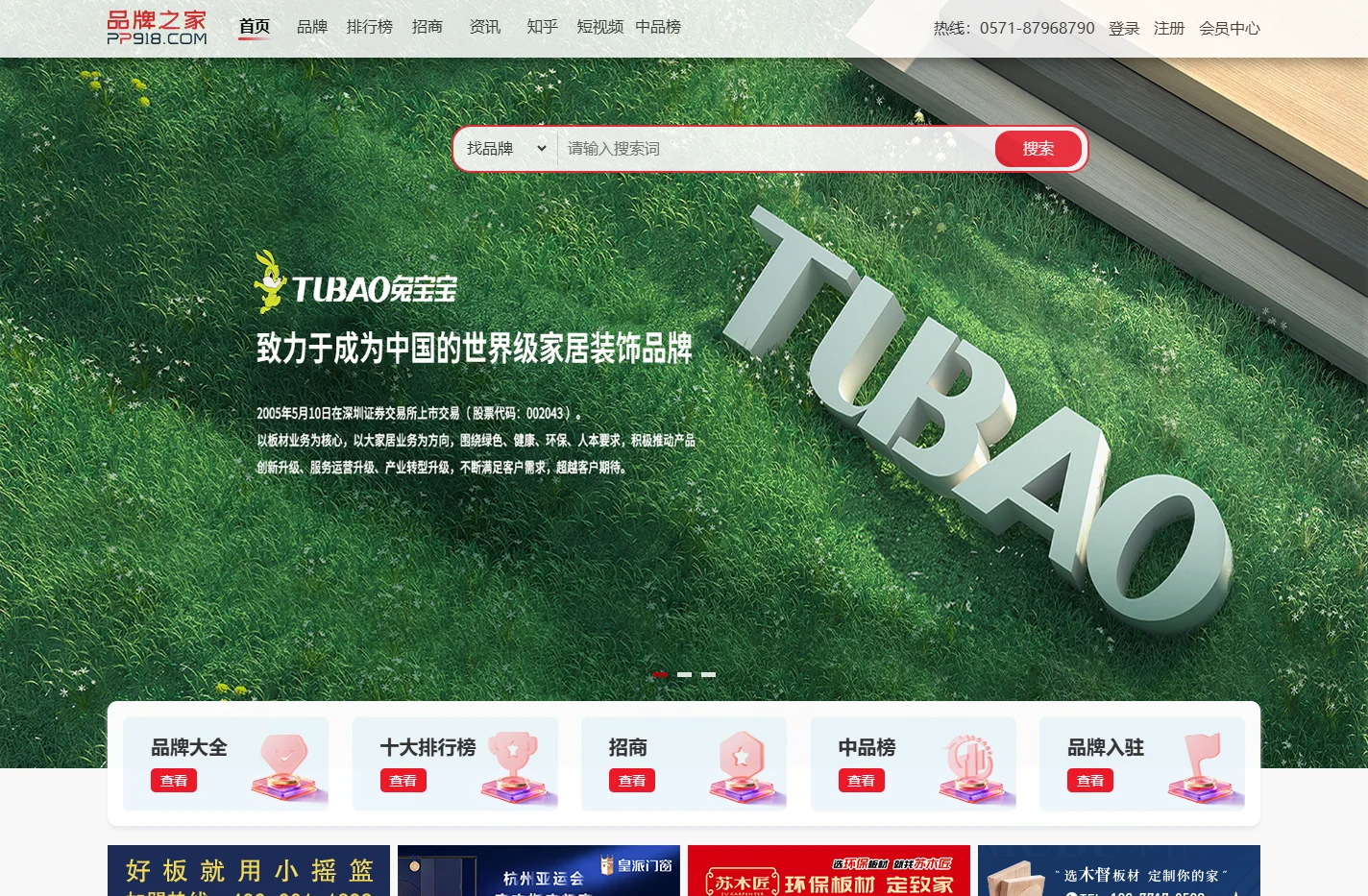This screenshot has height=896, width=1368.
Task: Click the 登录 link
Action: coord(1124,29)
